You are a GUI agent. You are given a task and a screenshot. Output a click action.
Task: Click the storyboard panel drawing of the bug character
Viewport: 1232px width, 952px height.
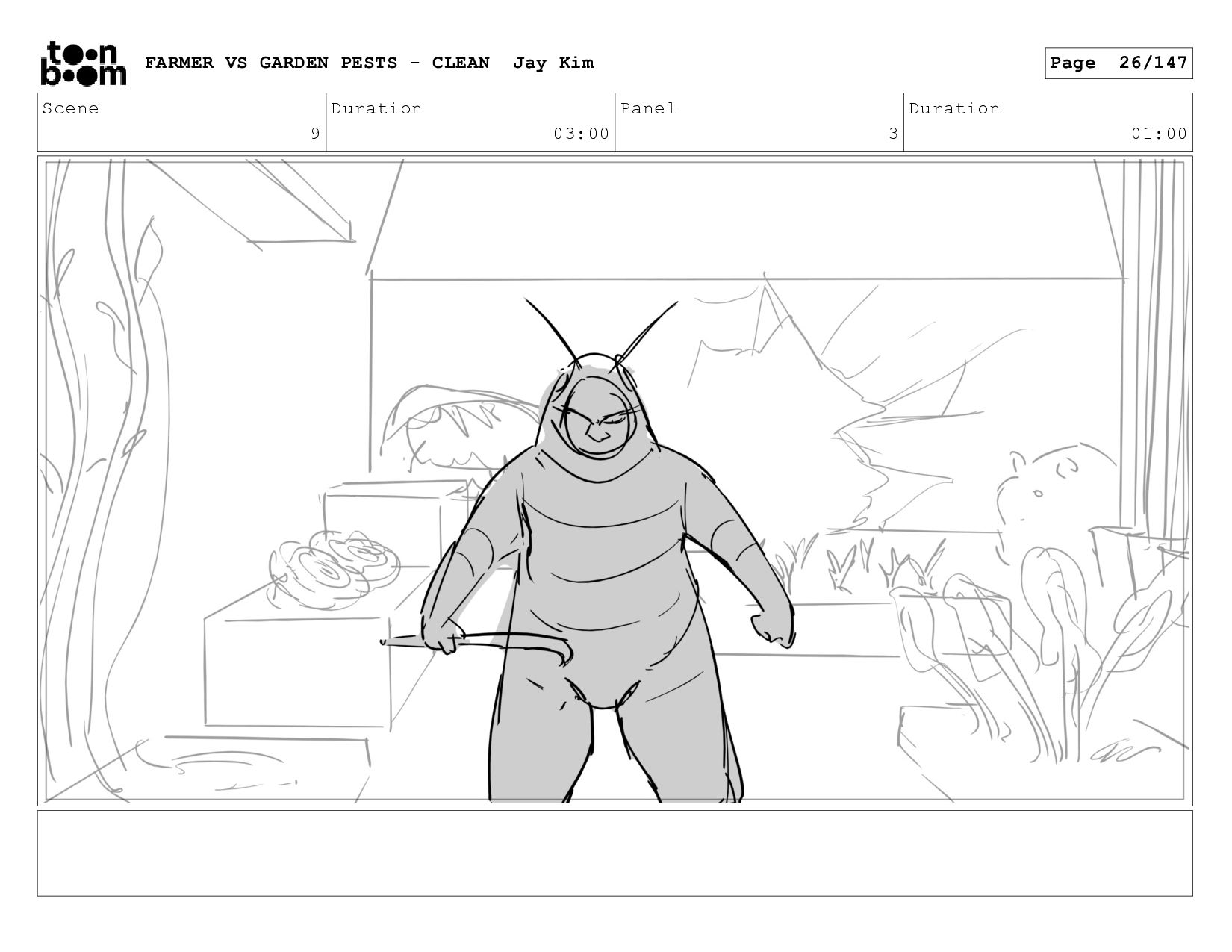(615, 481)
